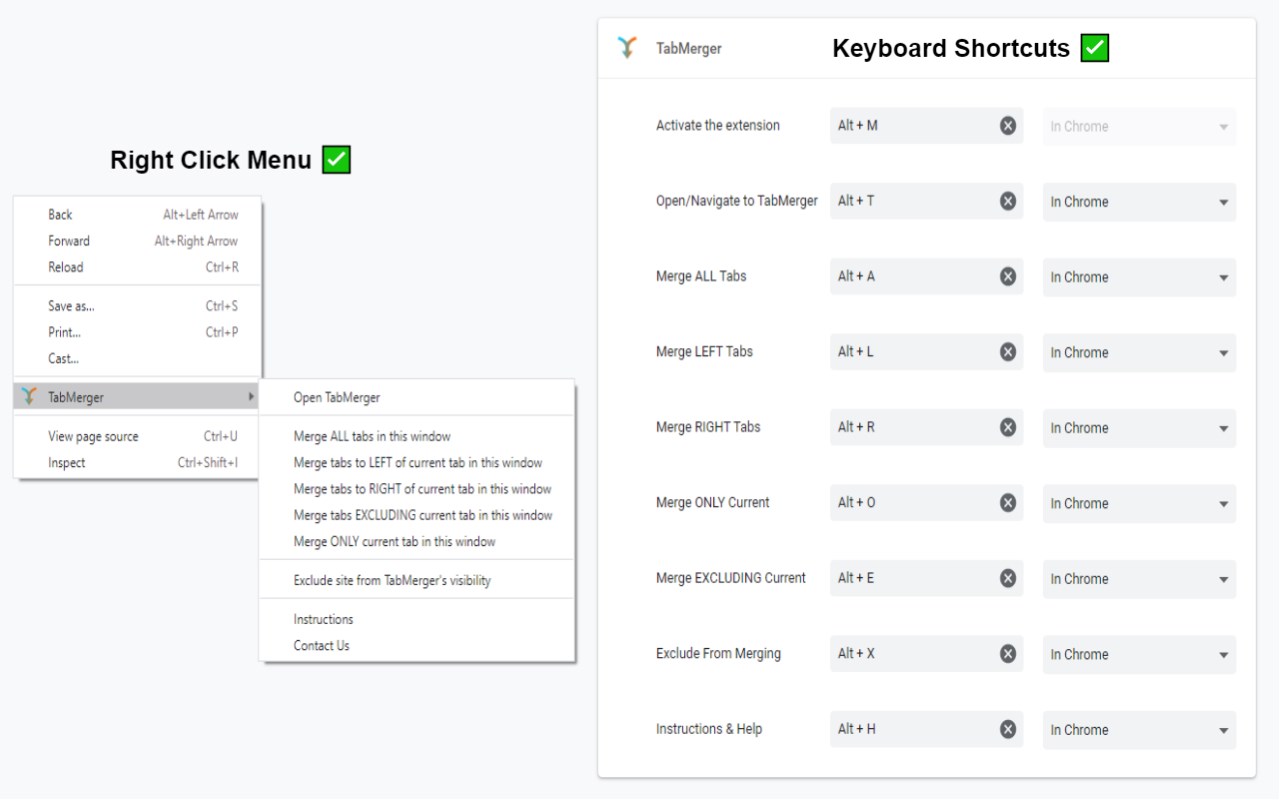Click the TabMerger logo in shortcuts header

tap(627, 48)
